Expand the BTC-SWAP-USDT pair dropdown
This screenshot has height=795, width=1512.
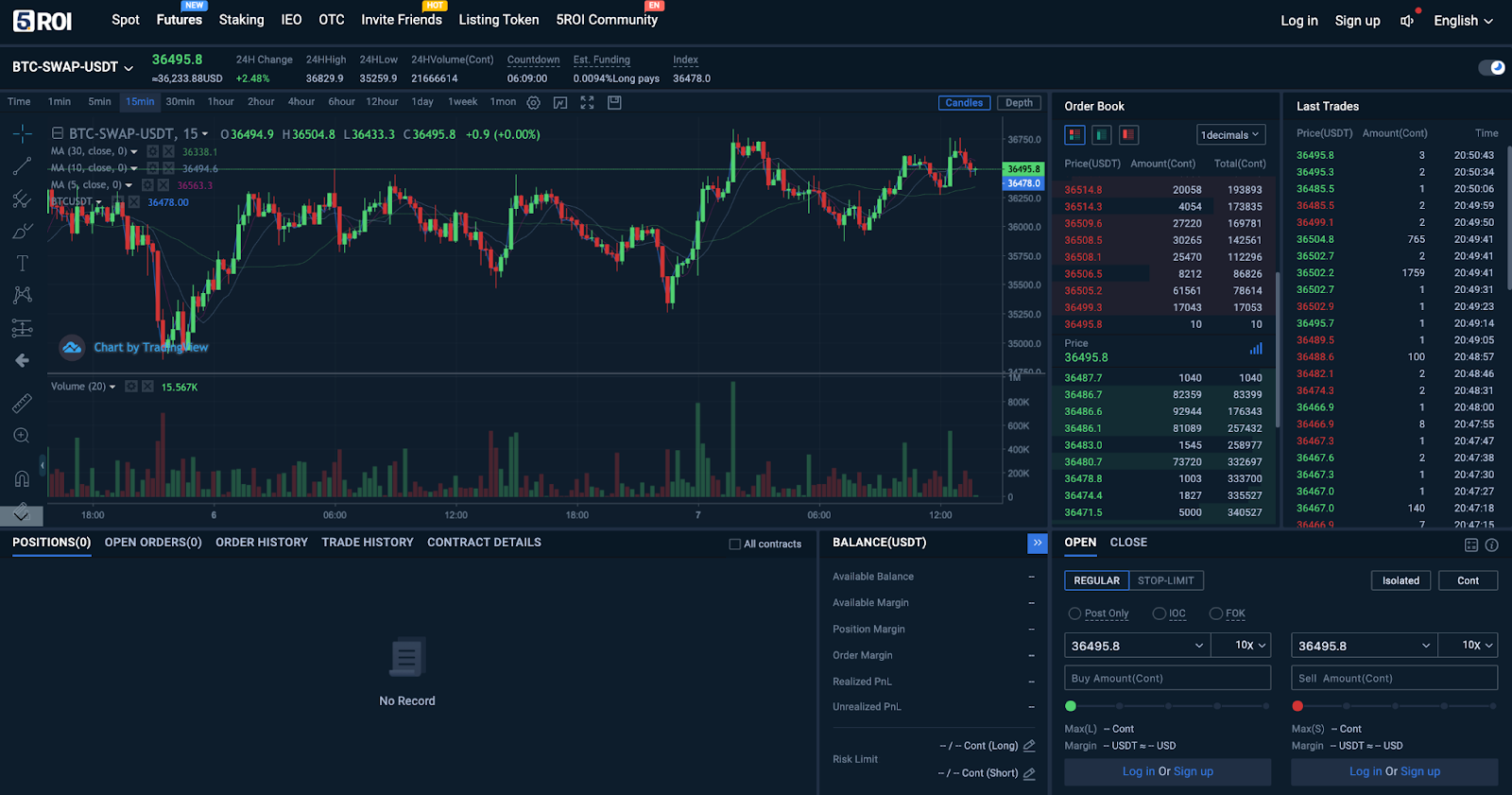point(73,67)
